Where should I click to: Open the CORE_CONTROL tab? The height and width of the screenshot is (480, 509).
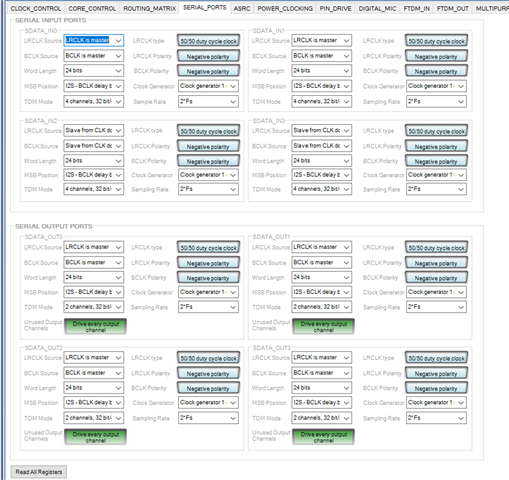click(92, 8)
